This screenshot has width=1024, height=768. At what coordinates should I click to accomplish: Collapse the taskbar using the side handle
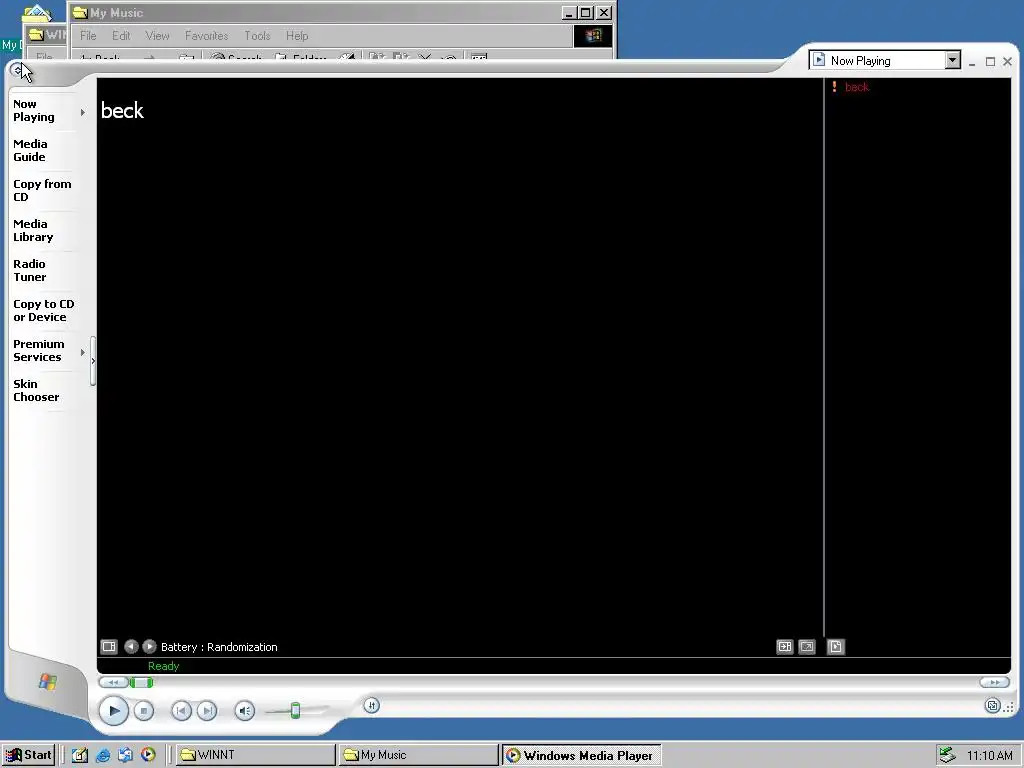click(x=93, y=360)
